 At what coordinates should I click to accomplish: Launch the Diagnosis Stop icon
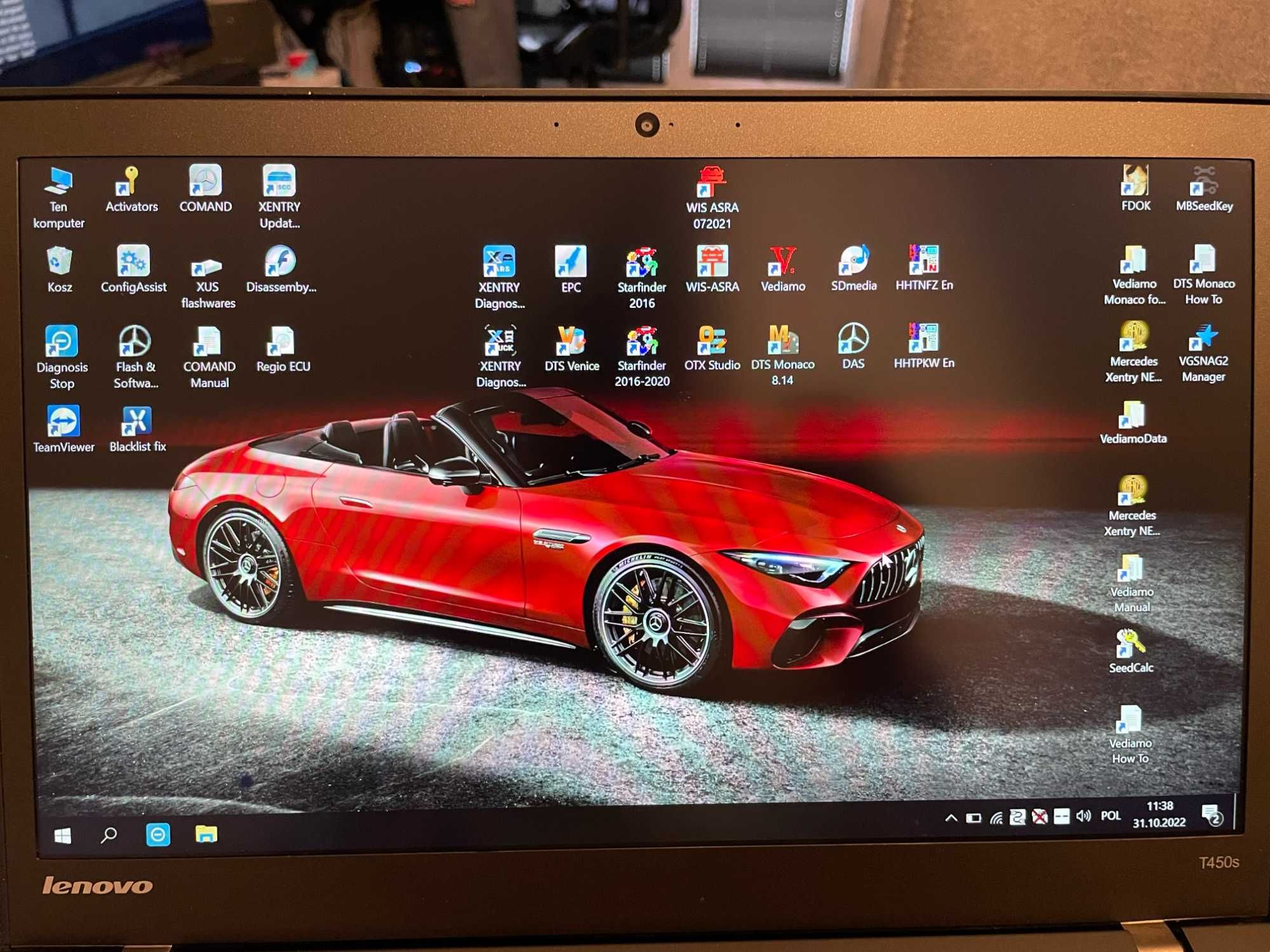pyautogui.click(x=62, y=357)
